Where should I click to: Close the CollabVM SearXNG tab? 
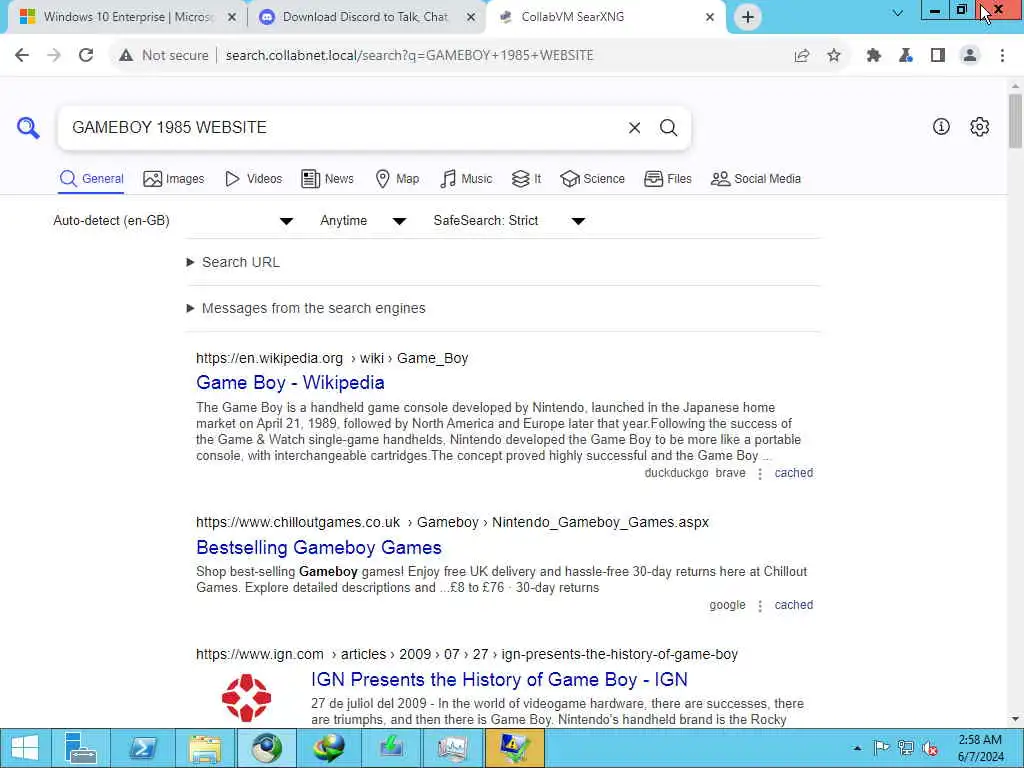pos(710,17)
